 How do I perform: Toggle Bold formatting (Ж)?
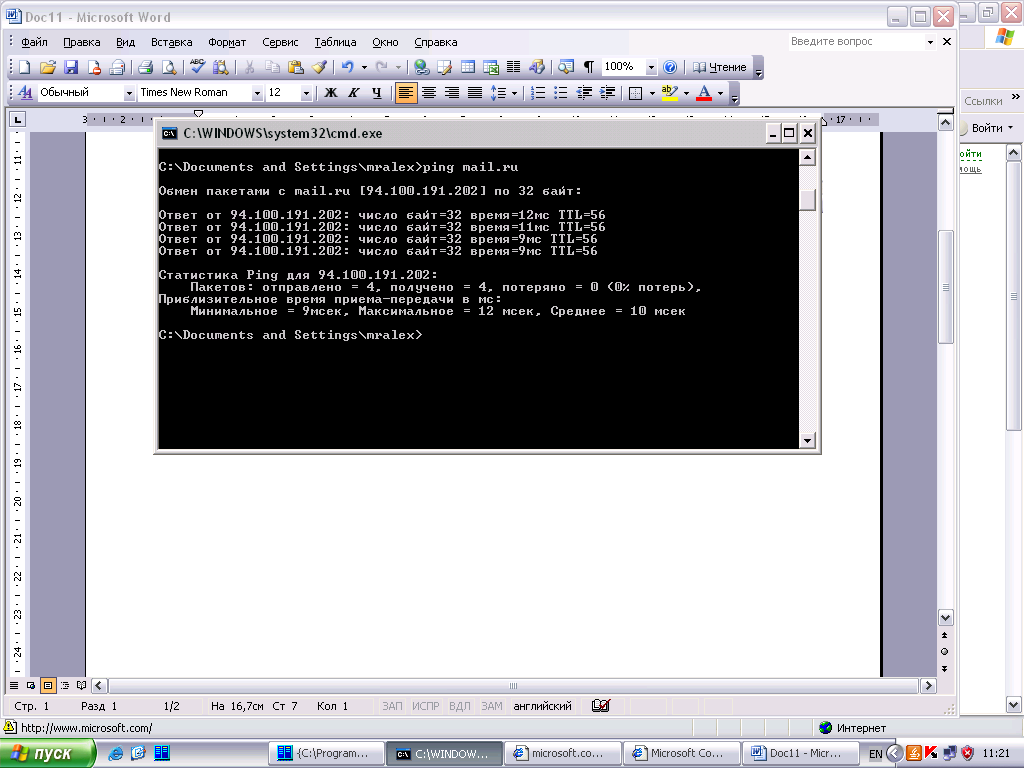tap(331, 93)
